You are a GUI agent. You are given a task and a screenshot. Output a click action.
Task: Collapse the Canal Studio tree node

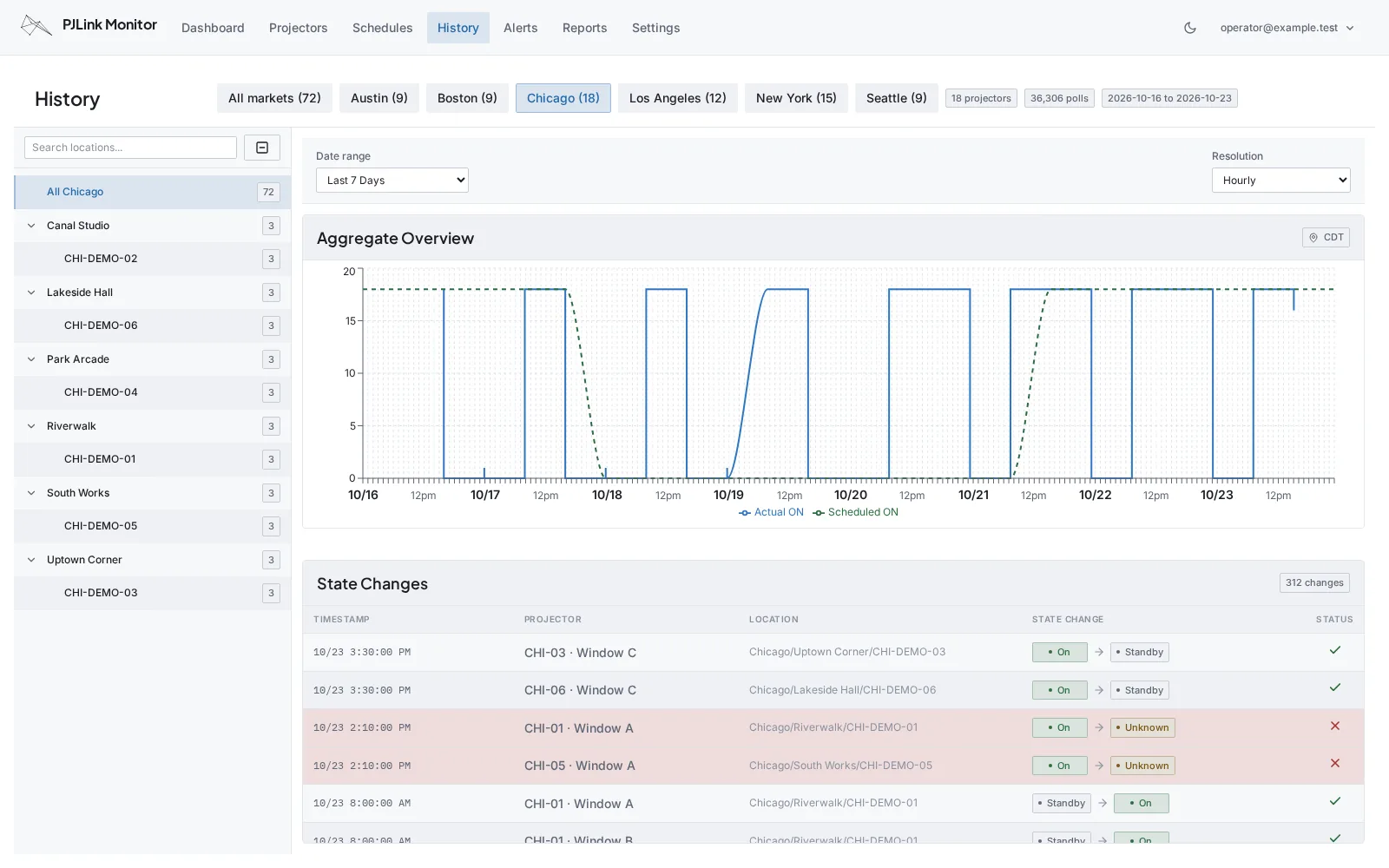click(x=31, y=226)
